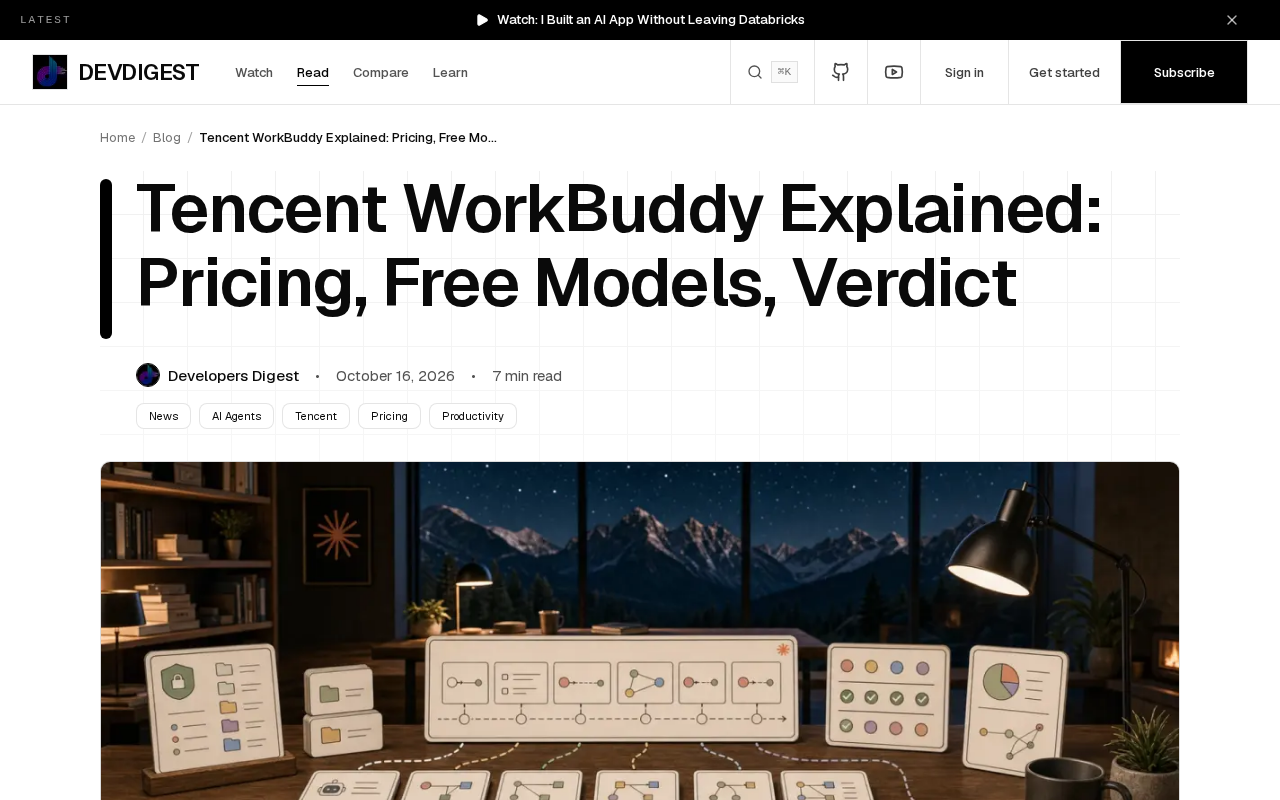Open the Watch menu item
Viewport: 1280px width, 800px height.
(254, 72)
